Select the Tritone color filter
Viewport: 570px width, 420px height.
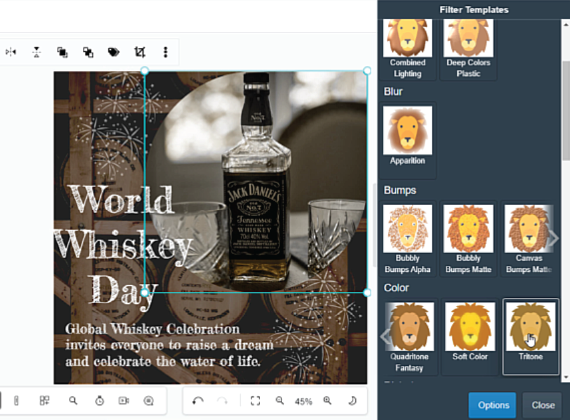[x=530, y=336]
